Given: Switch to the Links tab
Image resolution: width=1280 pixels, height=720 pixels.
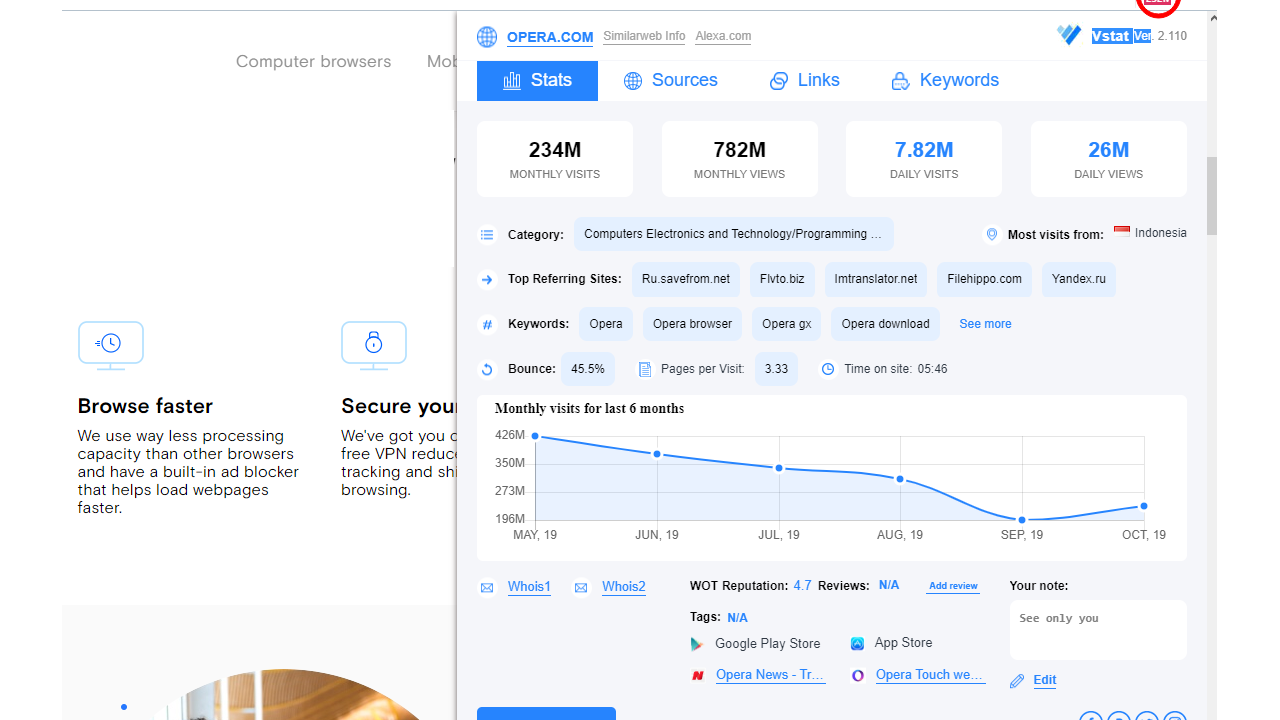Looking at the screenshot, I should [x=804, y=81].
